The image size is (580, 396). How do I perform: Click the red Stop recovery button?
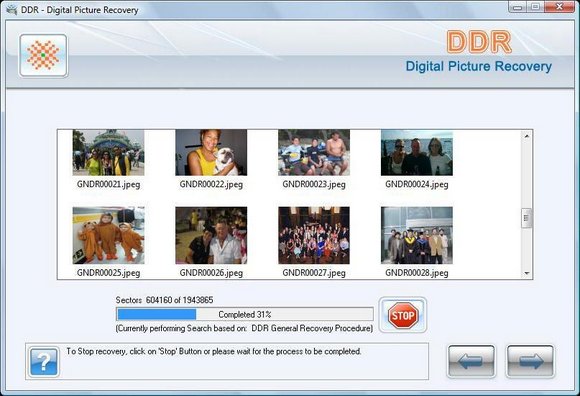click(x=402, y=315)
